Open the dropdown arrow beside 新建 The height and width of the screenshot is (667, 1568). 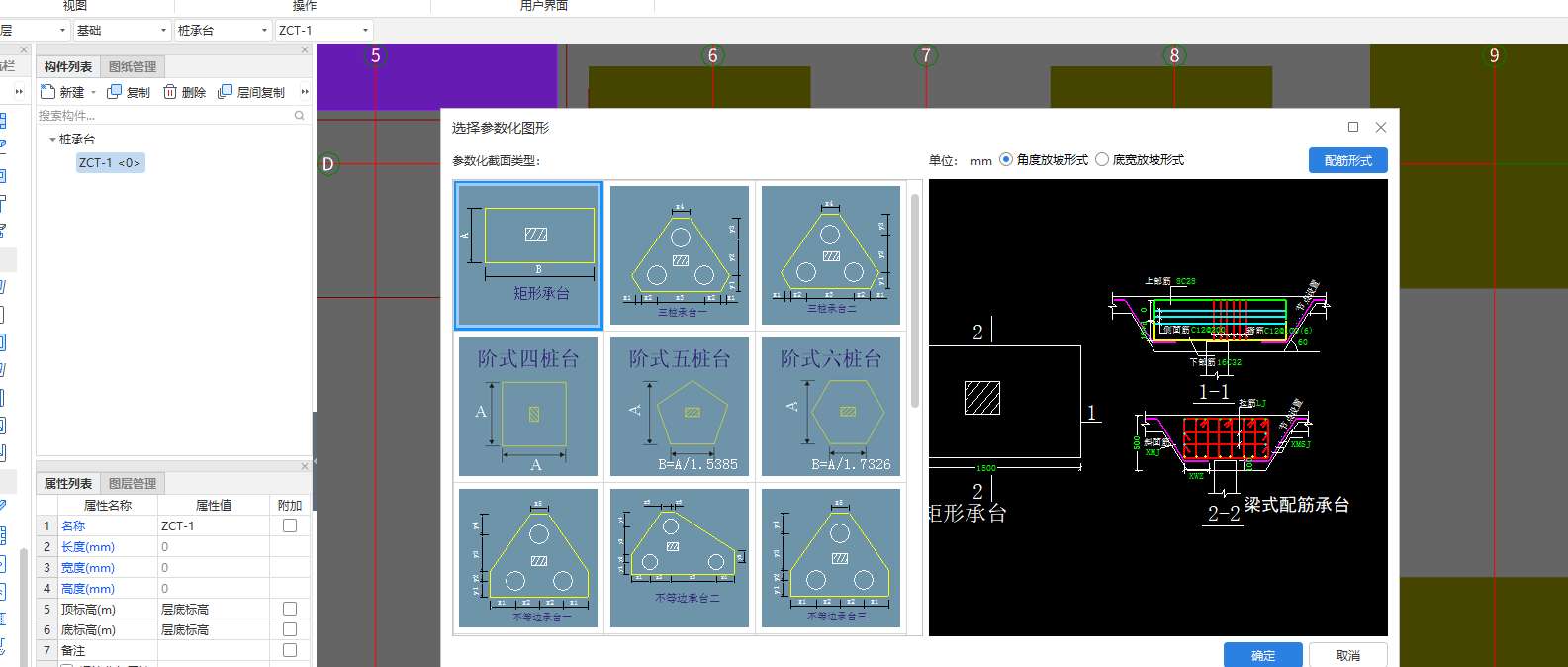[x=94, y=93]
